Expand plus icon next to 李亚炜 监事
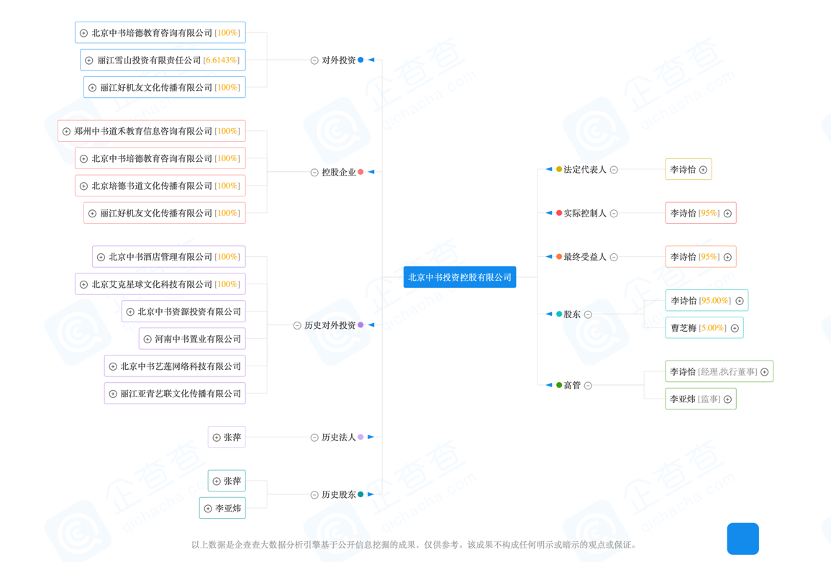Viewport: 832px width, 562px height. click(727, 399)
